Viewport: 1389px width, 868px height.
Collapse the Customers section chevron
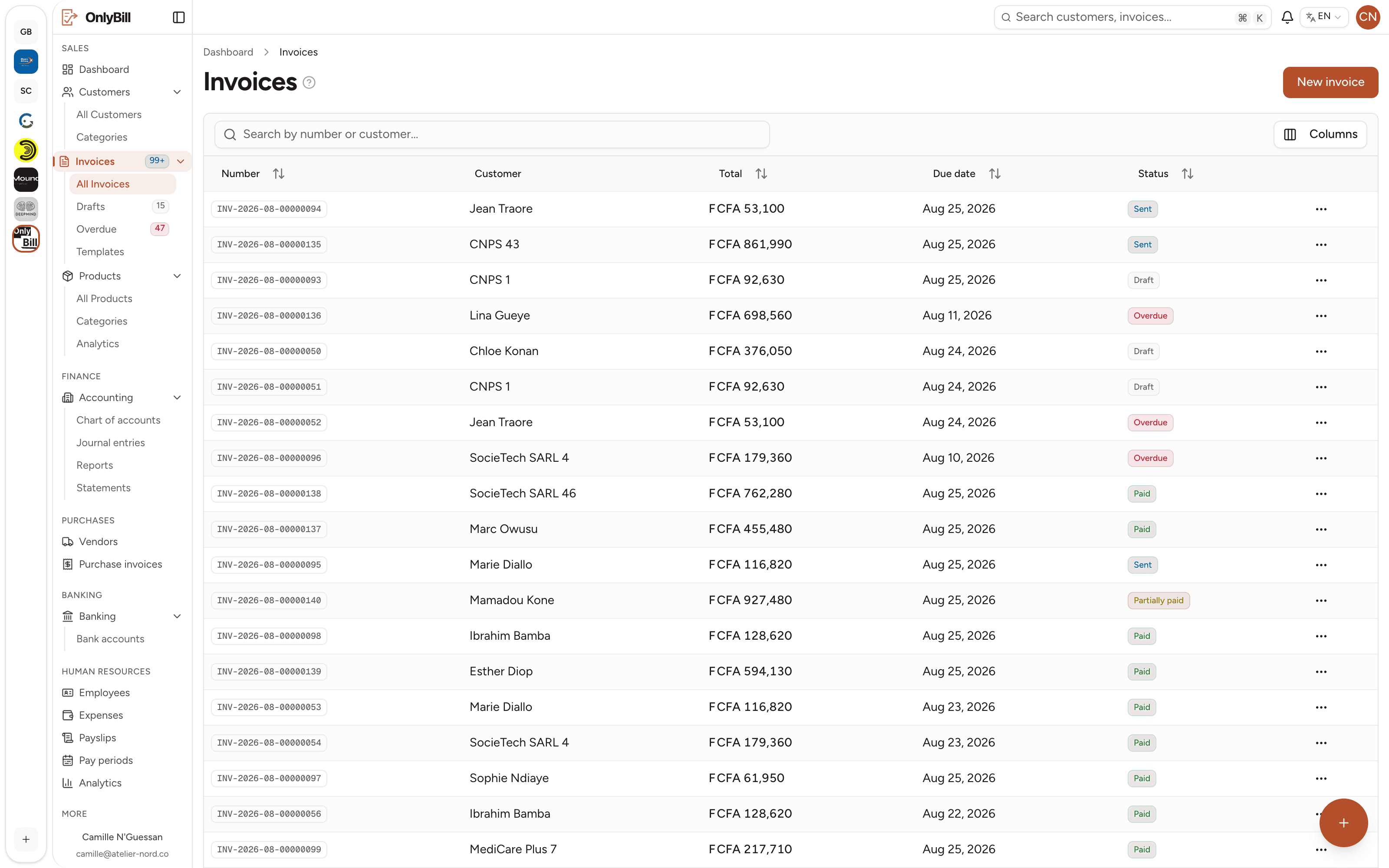click(x=177, y=92)
